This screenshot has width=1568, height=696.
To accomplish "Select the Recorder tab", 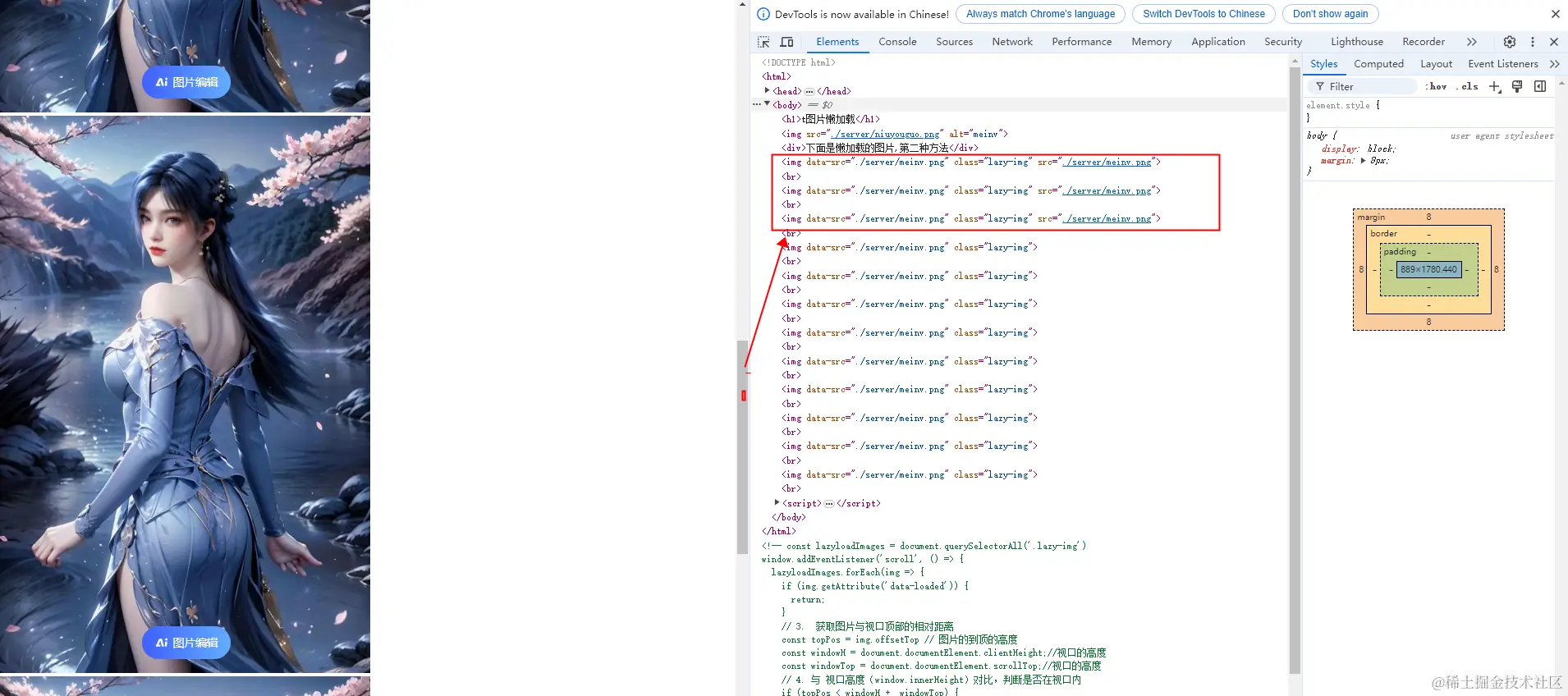I will [1424, 42].
